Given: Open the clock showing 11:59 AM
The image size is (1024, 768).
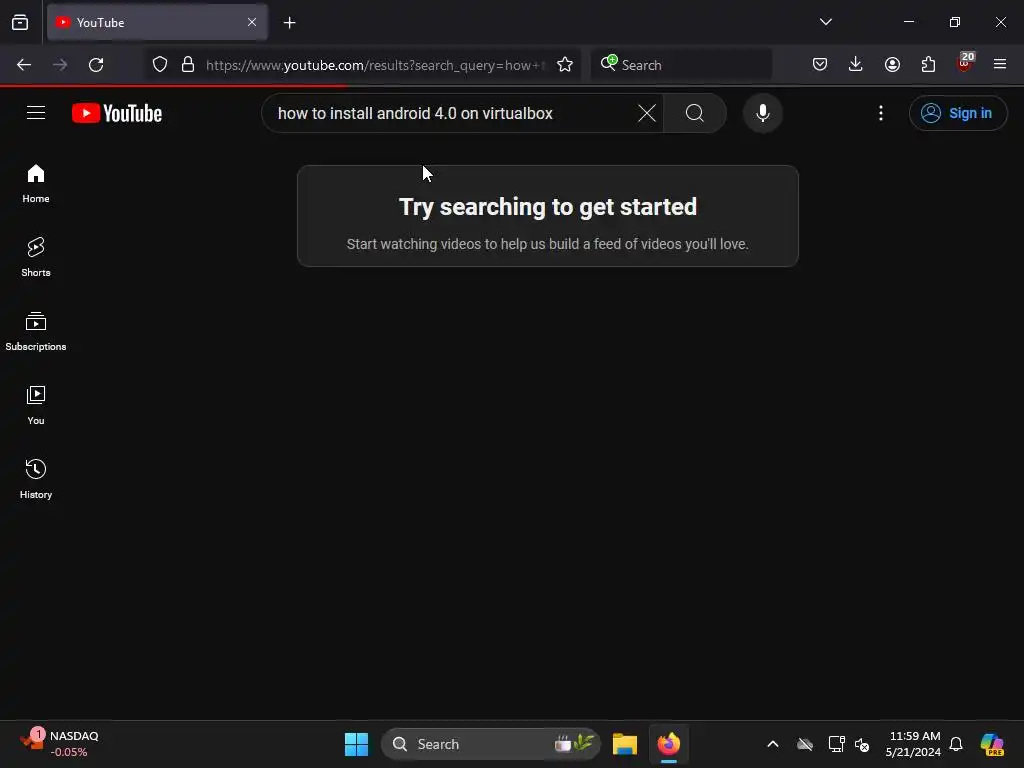Looking at the screenshot, I should [x=913, y=744].
